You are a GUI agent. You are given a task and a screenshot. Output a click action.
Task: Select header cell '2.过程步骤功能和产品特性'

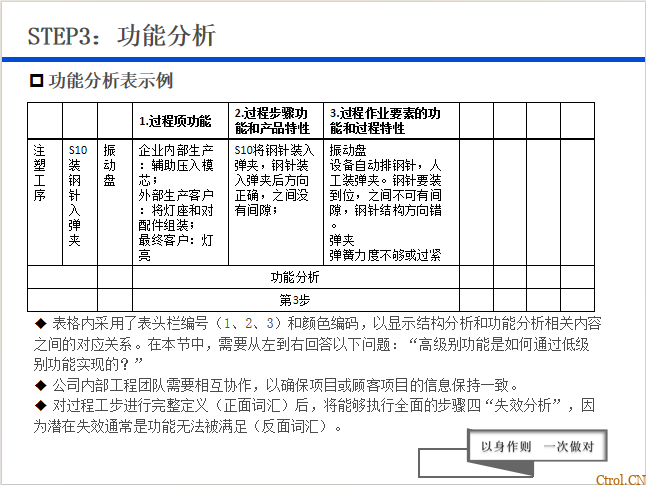(276, 121)
